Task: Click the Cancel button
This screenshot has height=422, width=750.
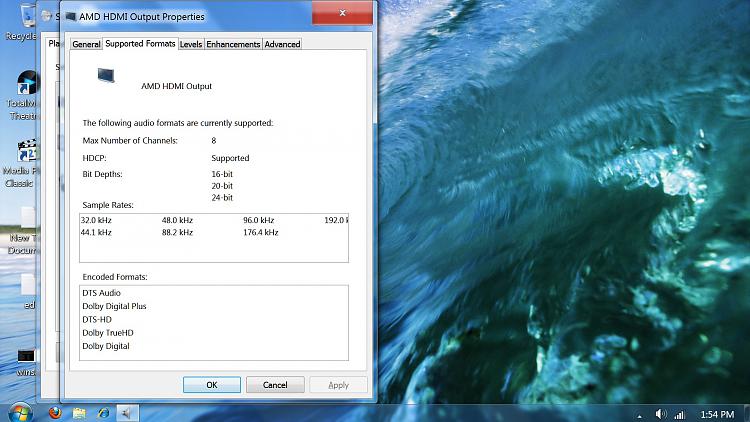Action: [275, 385]
